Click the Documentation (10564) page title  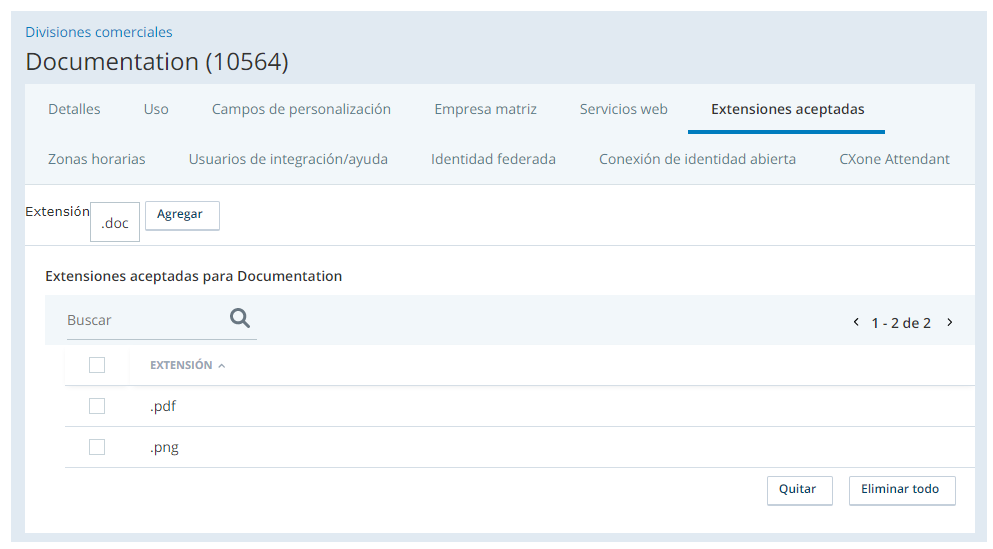157,61
